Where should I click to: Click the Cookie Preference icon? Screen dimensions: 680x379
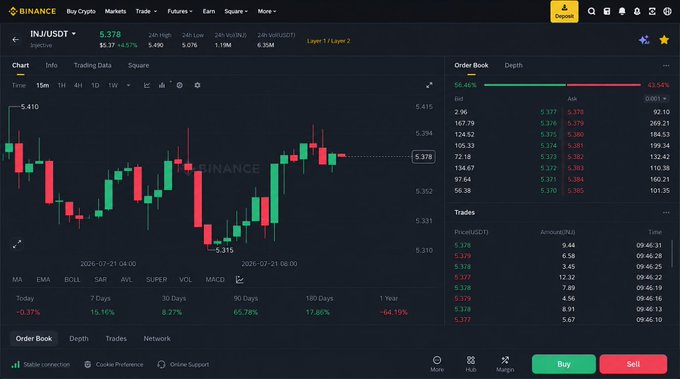tap(88, 364)
